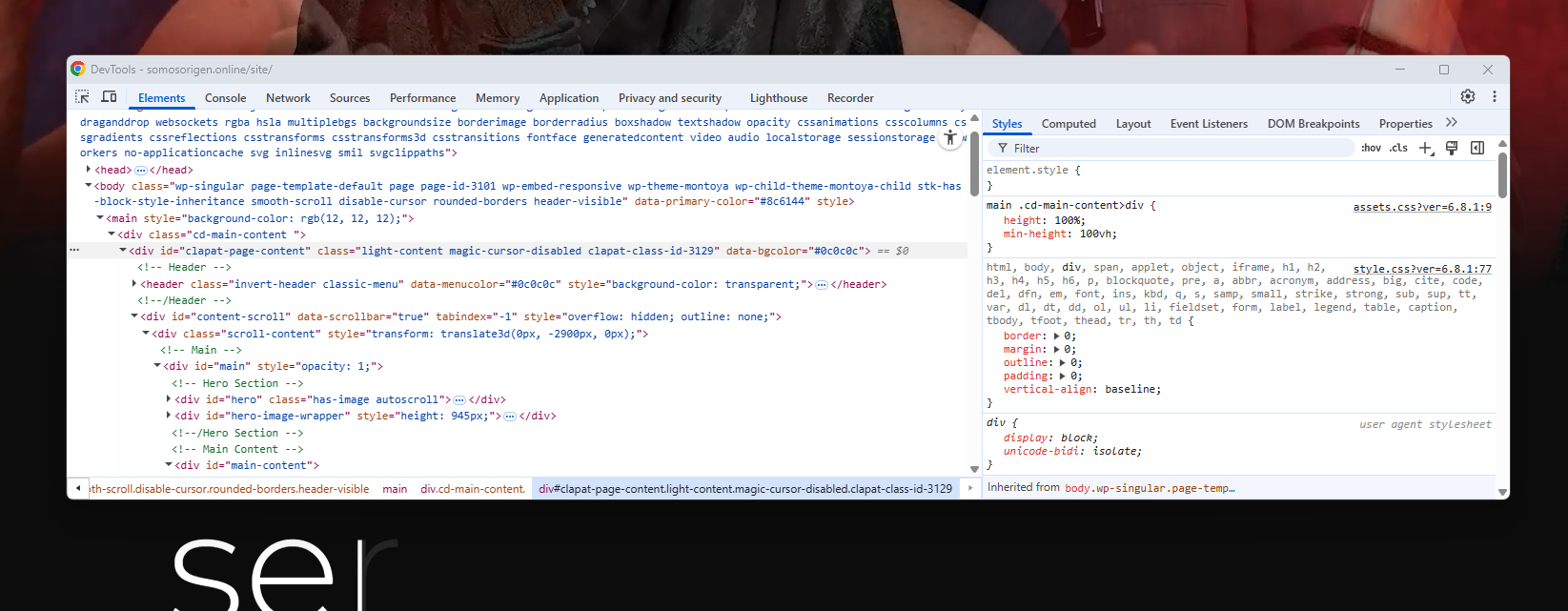The height and width of the screenshot is (611, 1568).
Task: Switch to the Computed sidebar tab
Action: [1069, 124]
